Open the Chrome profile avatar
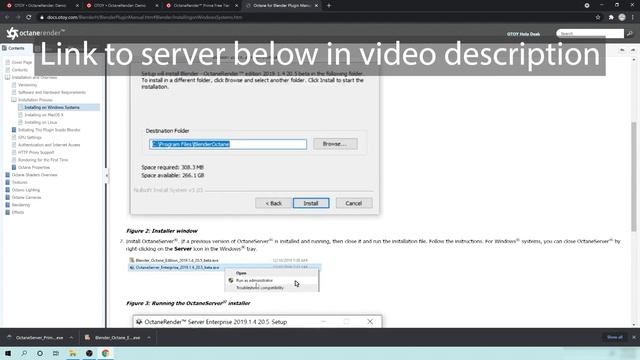Image resolution: width=640 pixels, height=360 pixels. click(x=622, y=17)
